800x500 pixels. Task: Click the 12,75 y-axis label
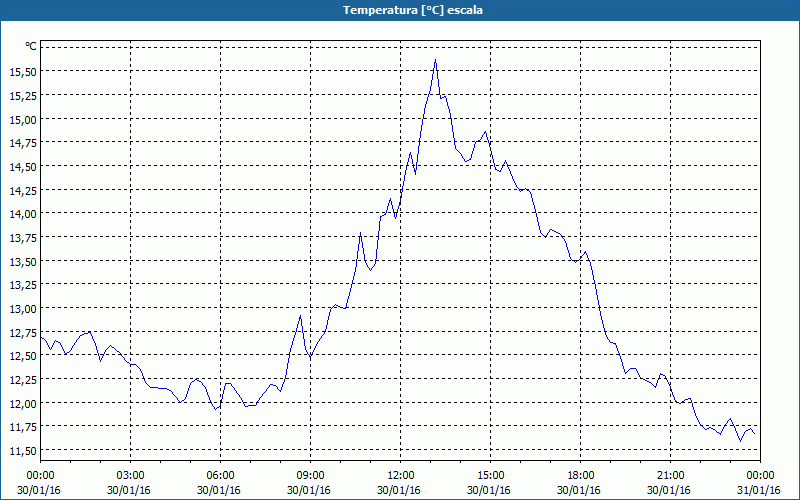pos(23,332)
